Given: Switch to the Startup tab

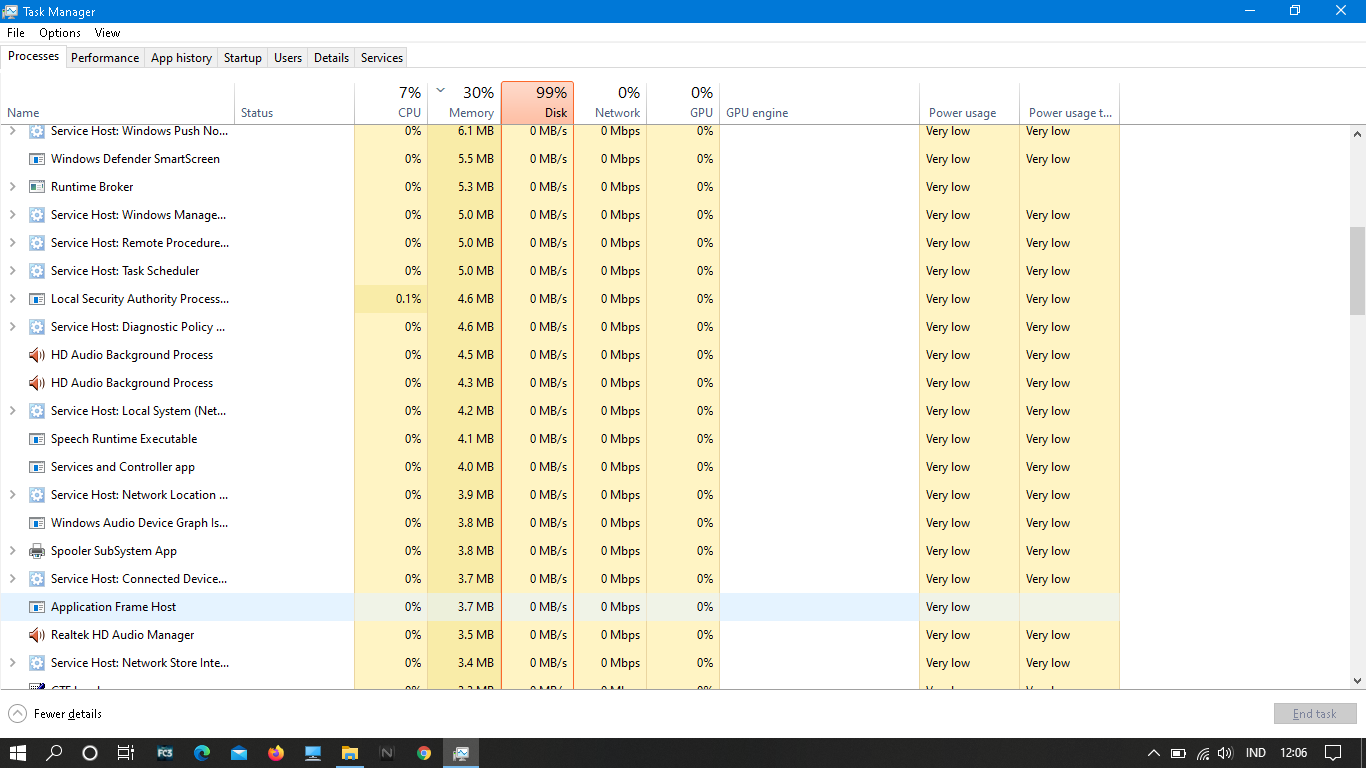Looking at the screenshot, I should [242, 58].
